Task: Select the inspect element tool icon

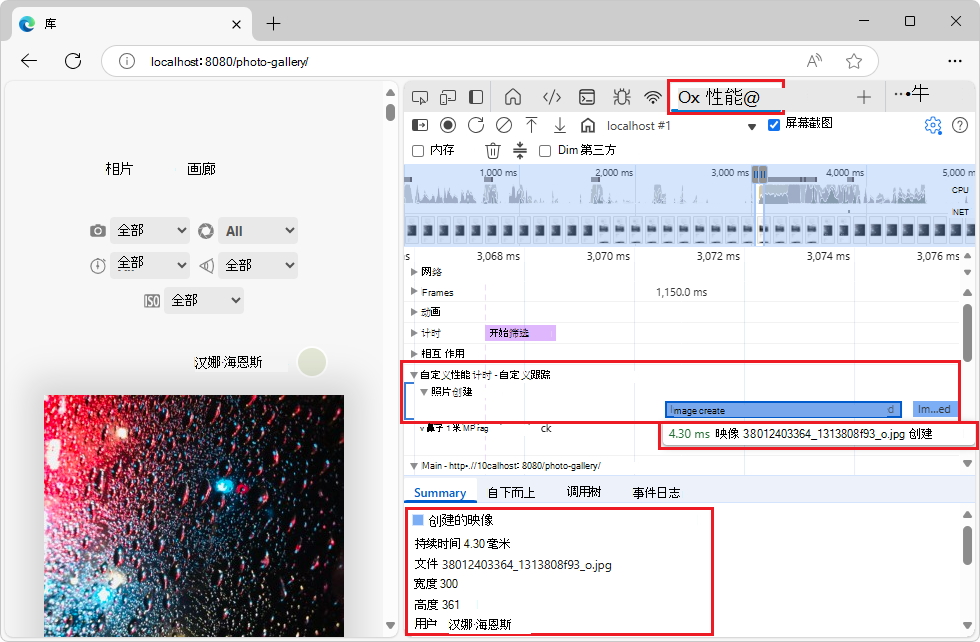Action: (420, 97)
